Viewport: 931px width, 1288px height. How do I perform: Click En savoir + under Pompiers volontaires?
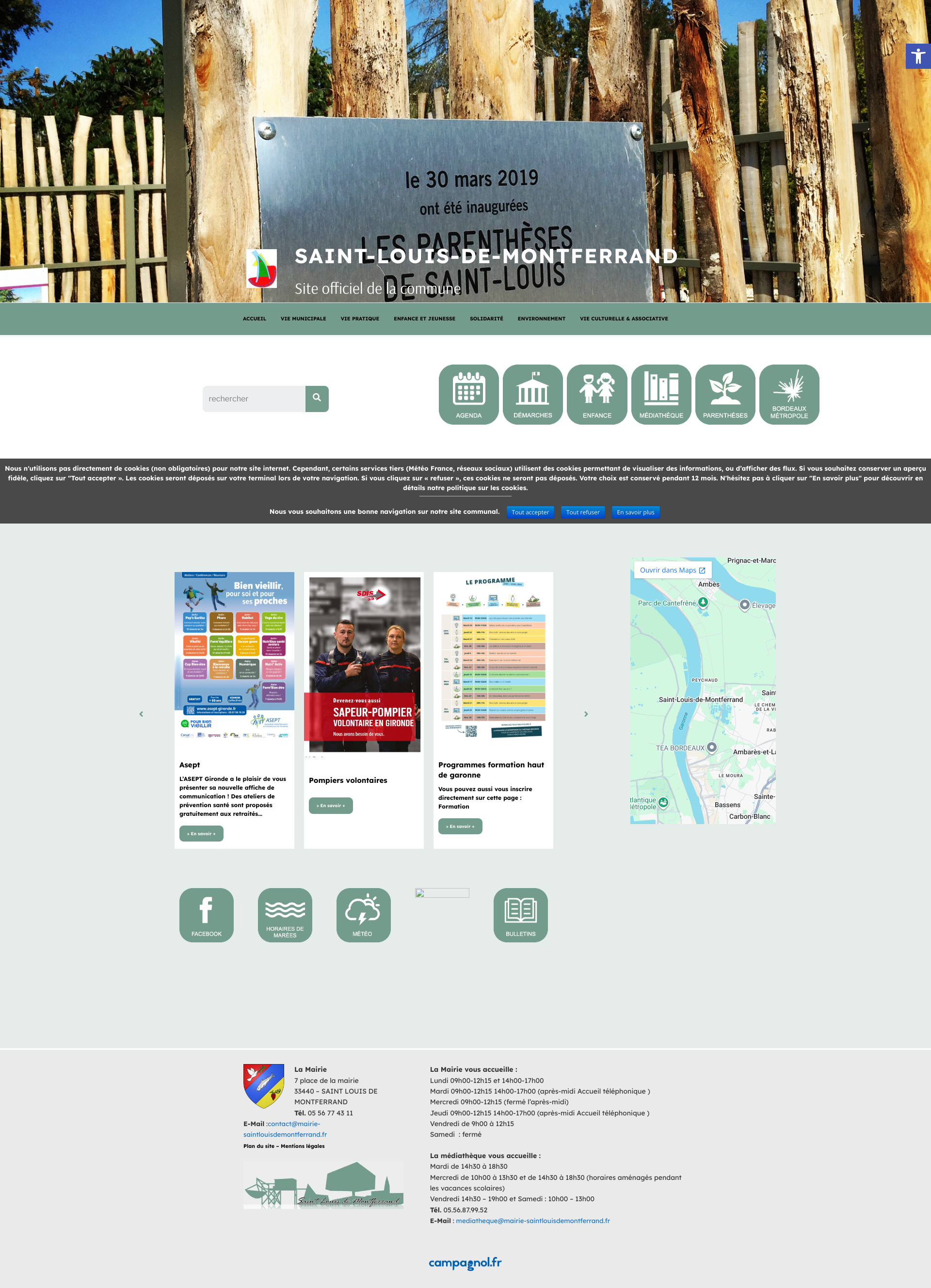331,805
